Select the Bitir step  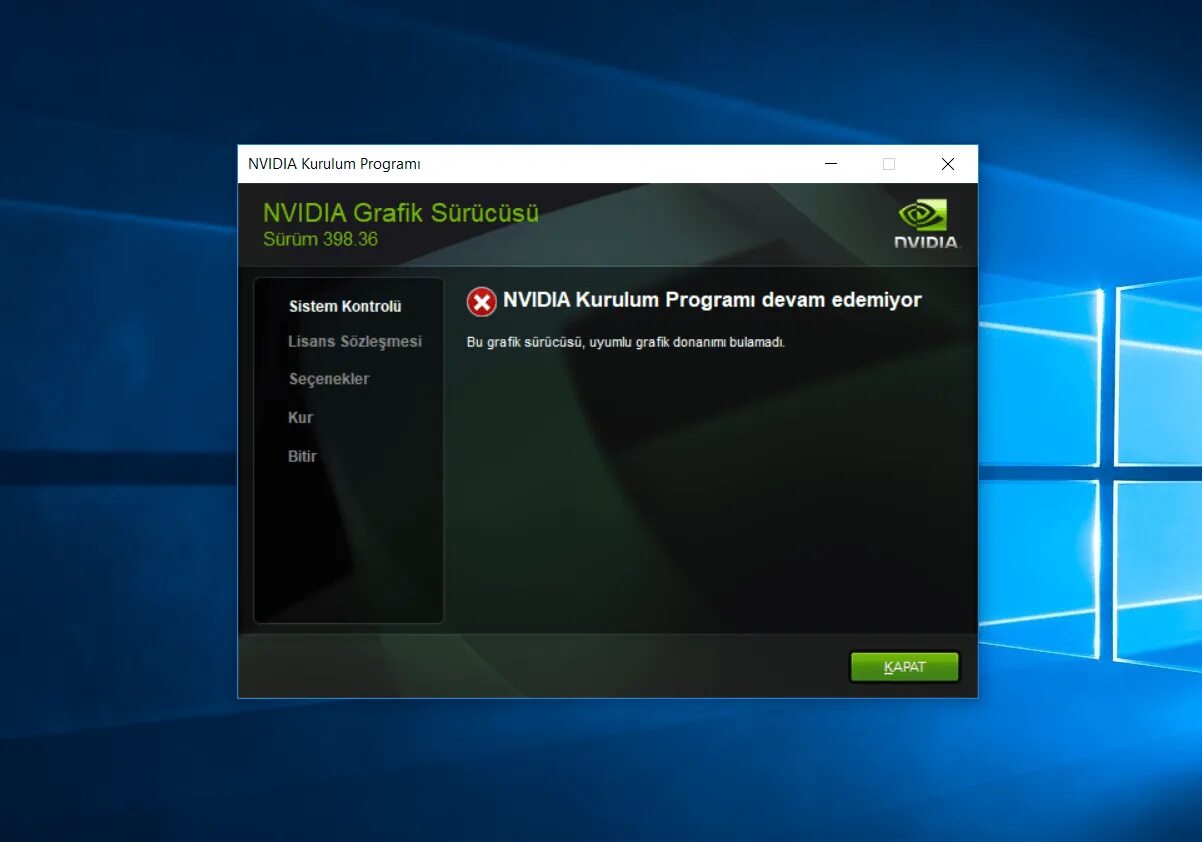[x=302, y=456]
